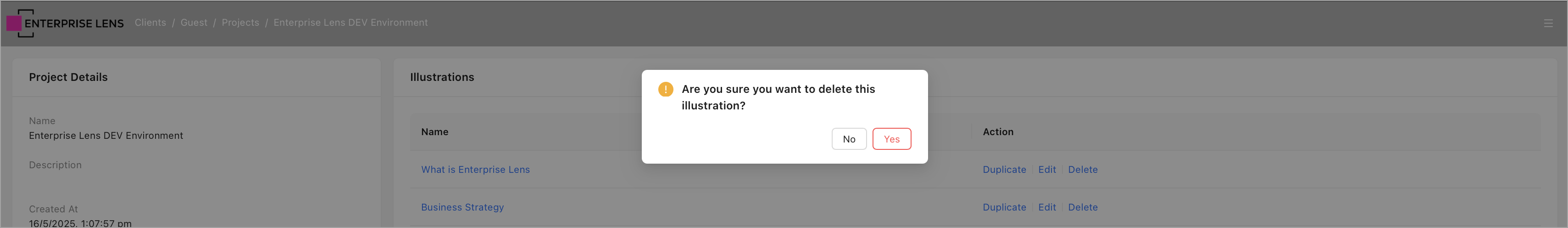Duplicate the Business Strategy illustration
1568x228 pixels.
tap(1004, 207)
